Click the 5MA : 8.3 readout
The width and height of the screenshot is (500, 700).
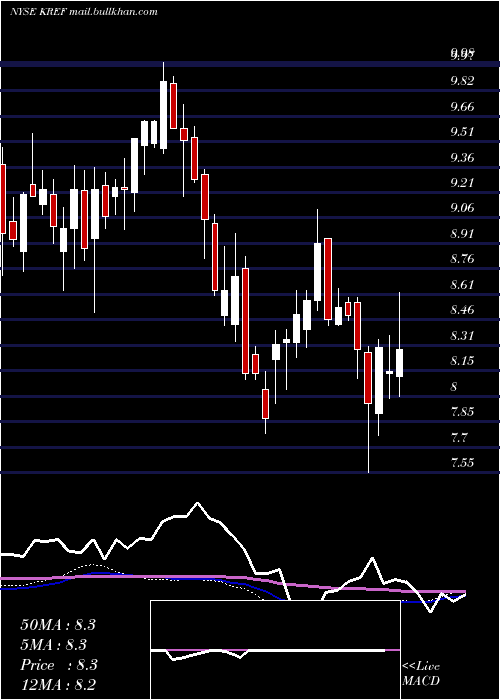tap(54, 645)
